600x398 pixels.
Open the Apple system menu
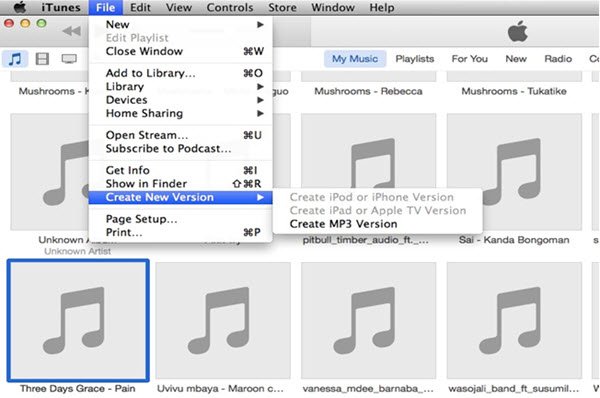tap(20, 7)
